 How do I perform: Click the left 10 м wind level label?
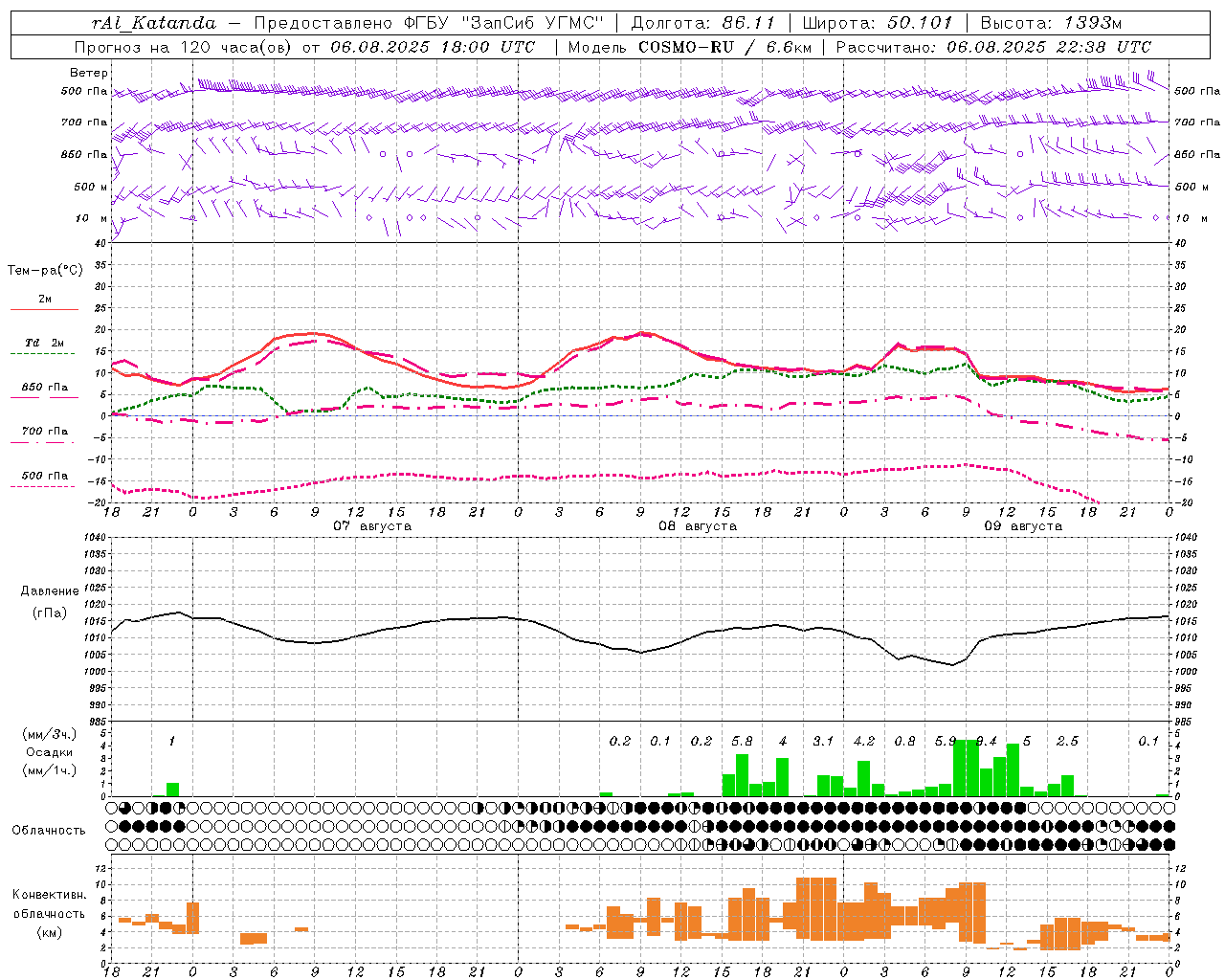(90, 218)
